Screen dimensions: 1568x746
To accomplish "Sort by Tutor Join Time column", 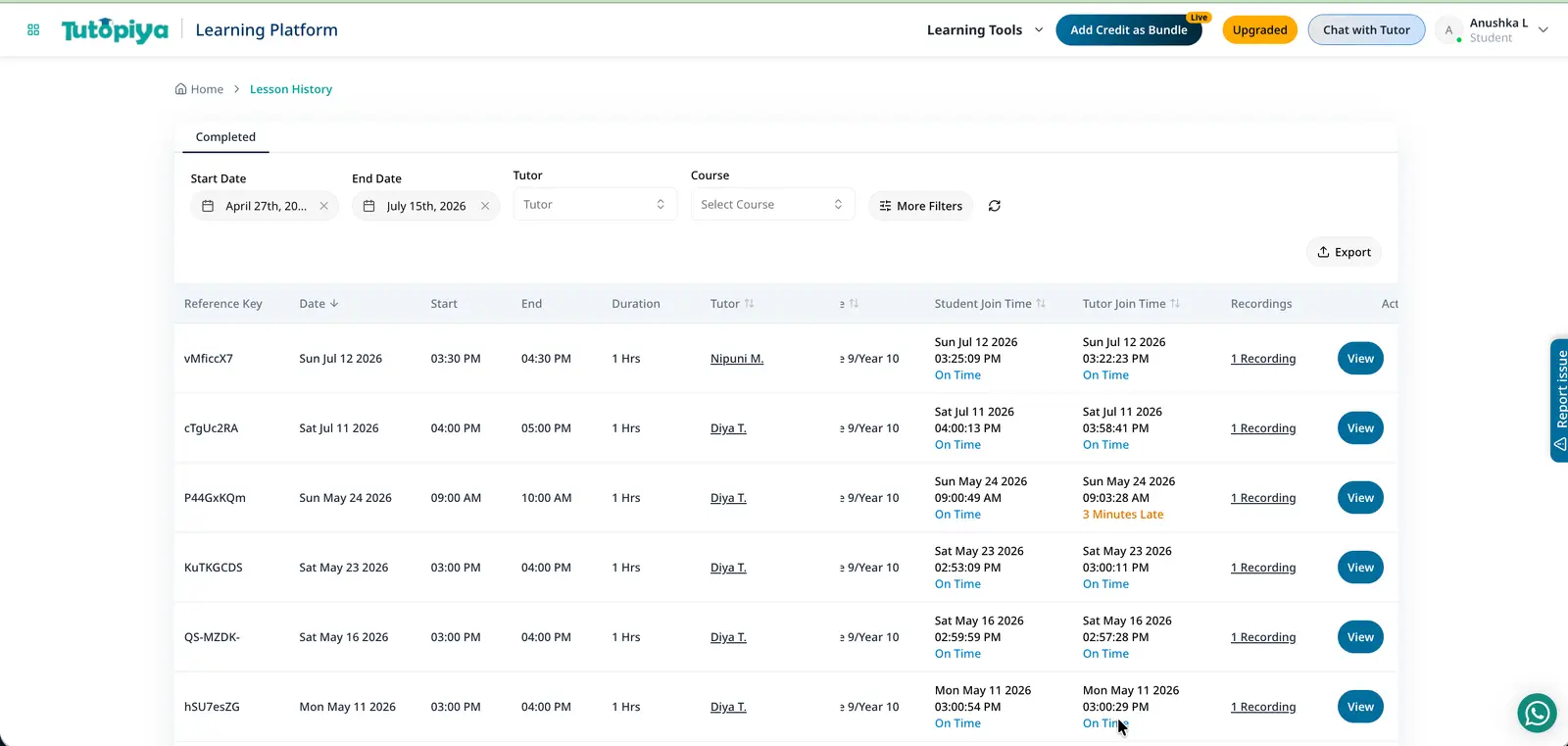I will (1175, 304).
